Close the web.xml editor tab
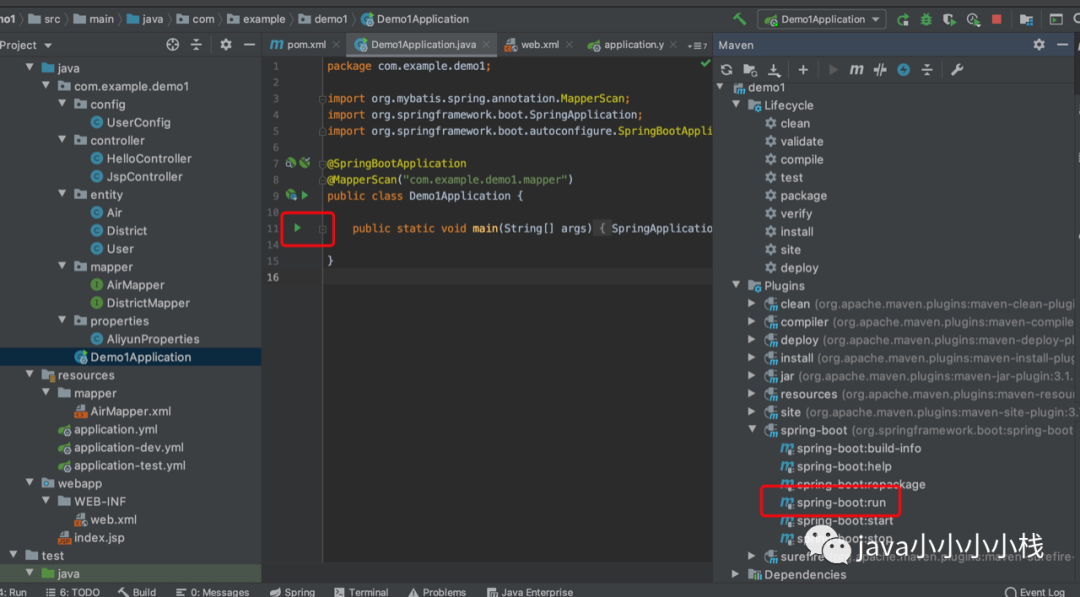The width and height of the screenshot is (1080, 597). click(569, 45)
